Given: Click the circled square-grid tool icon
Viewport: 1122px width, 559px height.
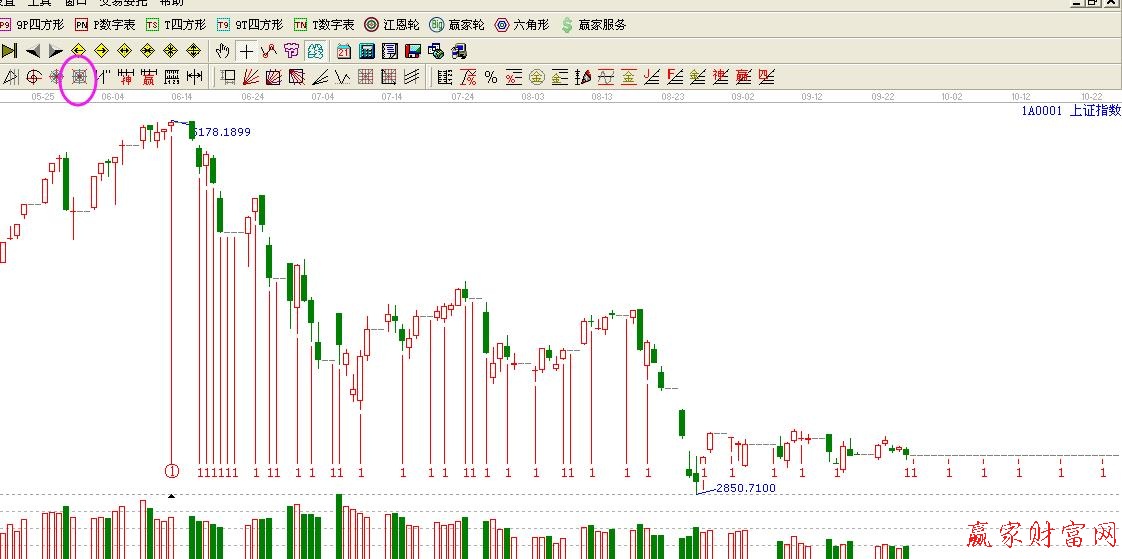Looking at the screenshot, I should pyautogui.click(x=78, y=77).
